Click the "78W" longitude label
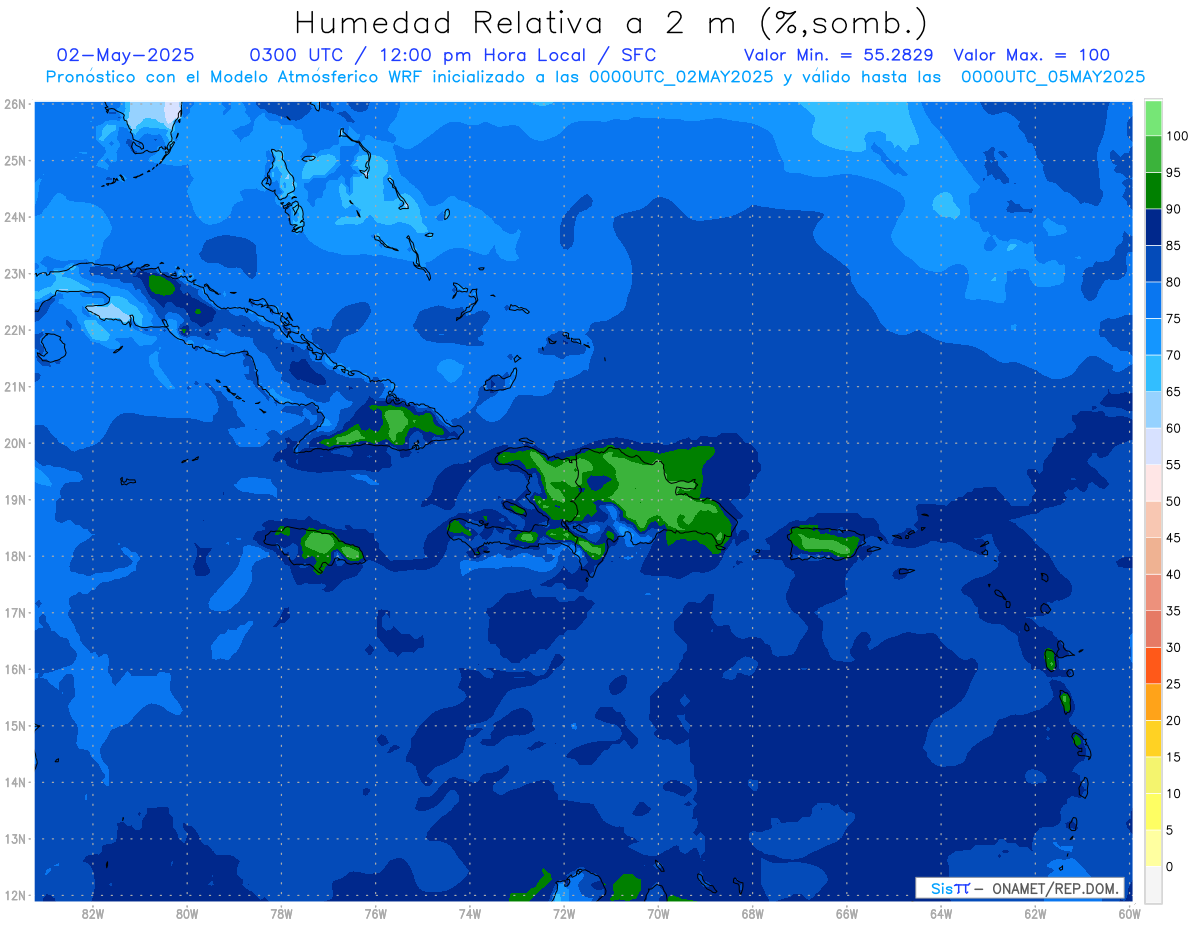 click(281, 914)
